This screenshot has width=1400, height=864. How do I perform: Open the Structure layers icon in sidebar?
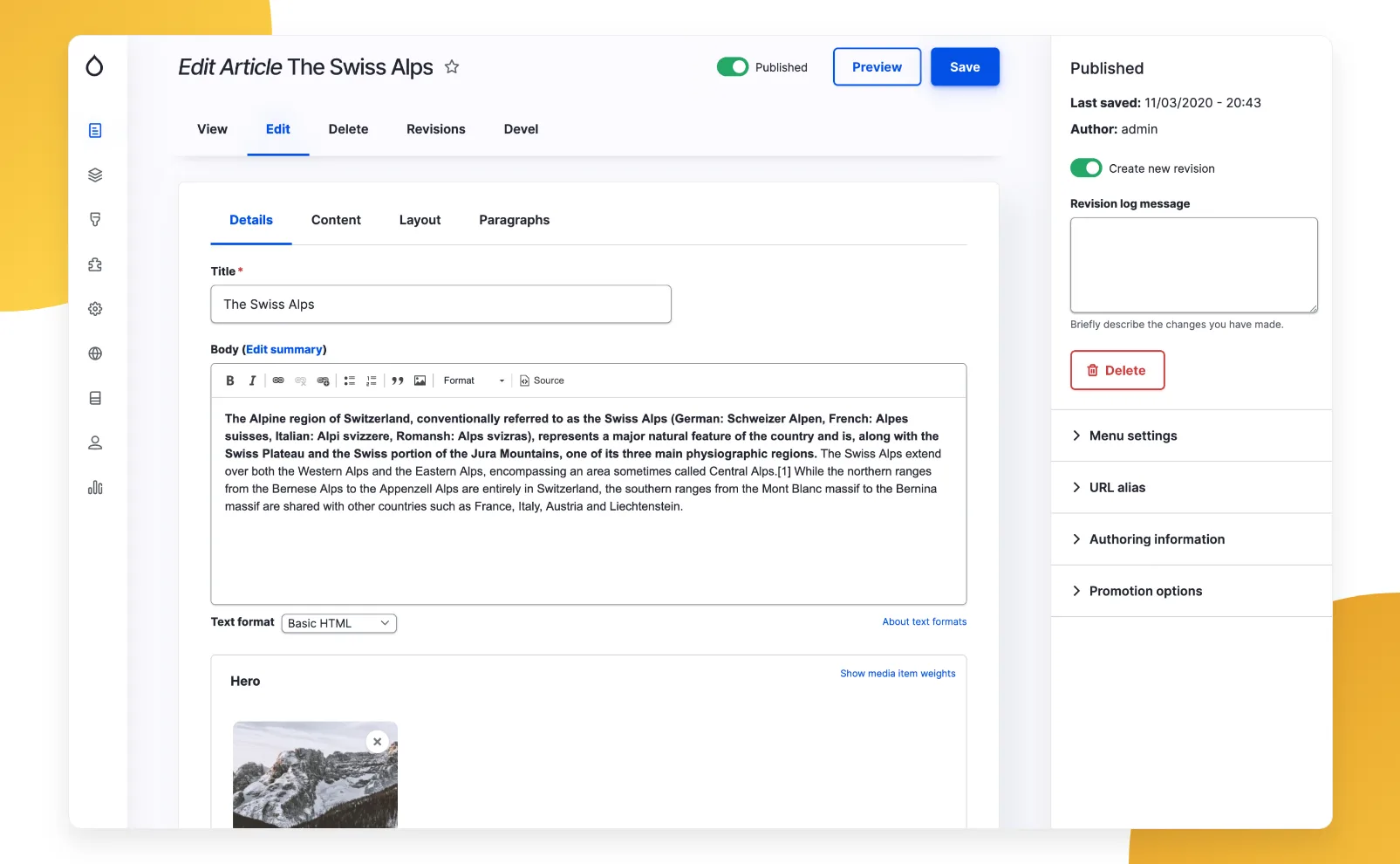(95, 175)
